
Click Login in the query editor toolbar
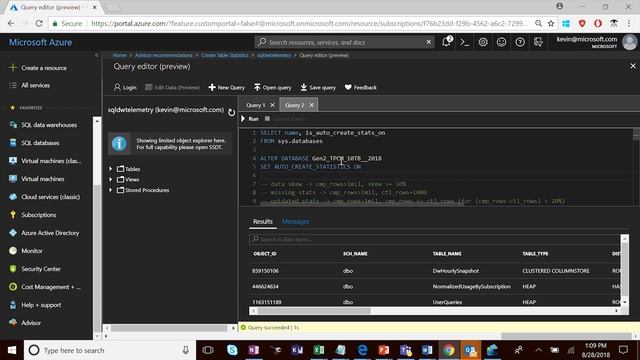pyautogui.click(x=125, y=87)
